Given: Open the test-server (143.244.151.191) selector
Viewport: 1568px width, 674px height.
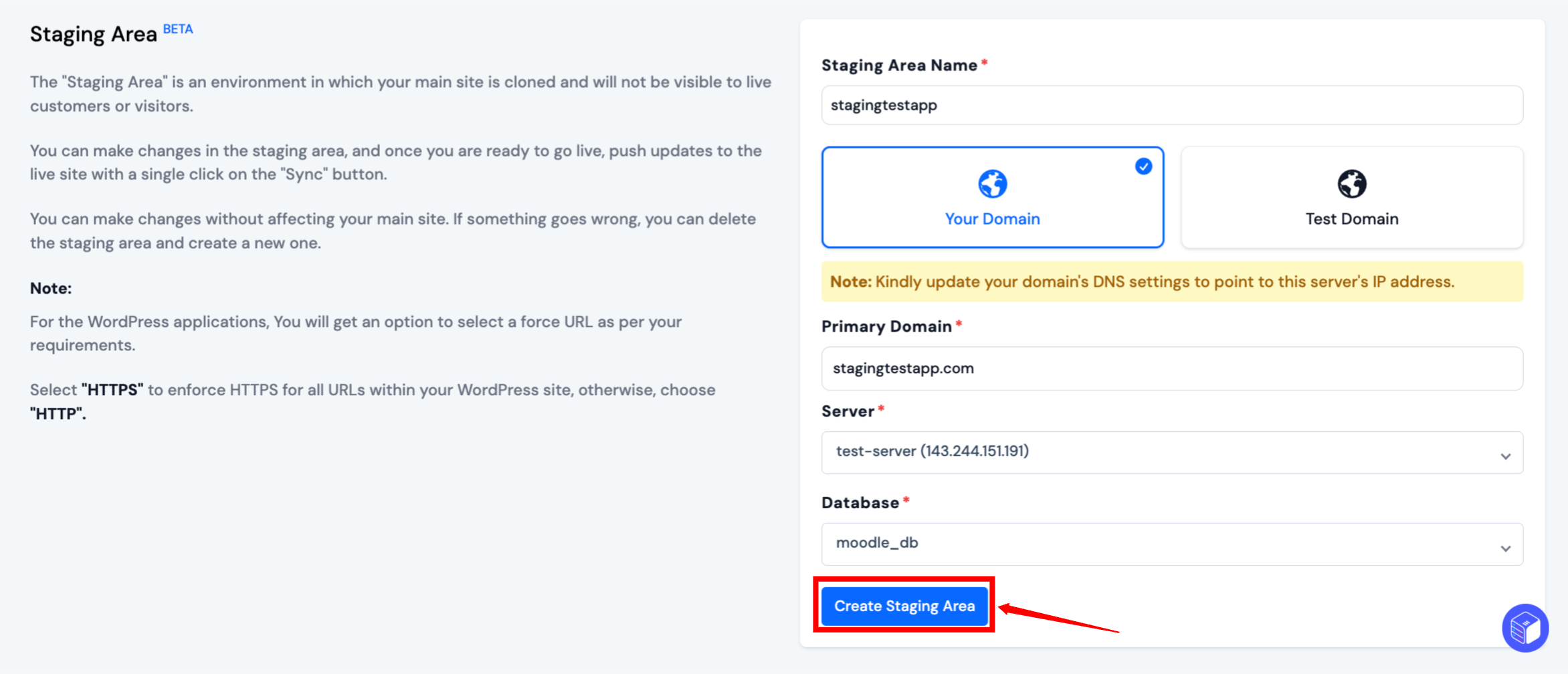Looking at the screenshot, I should (x=1172, y=453).
